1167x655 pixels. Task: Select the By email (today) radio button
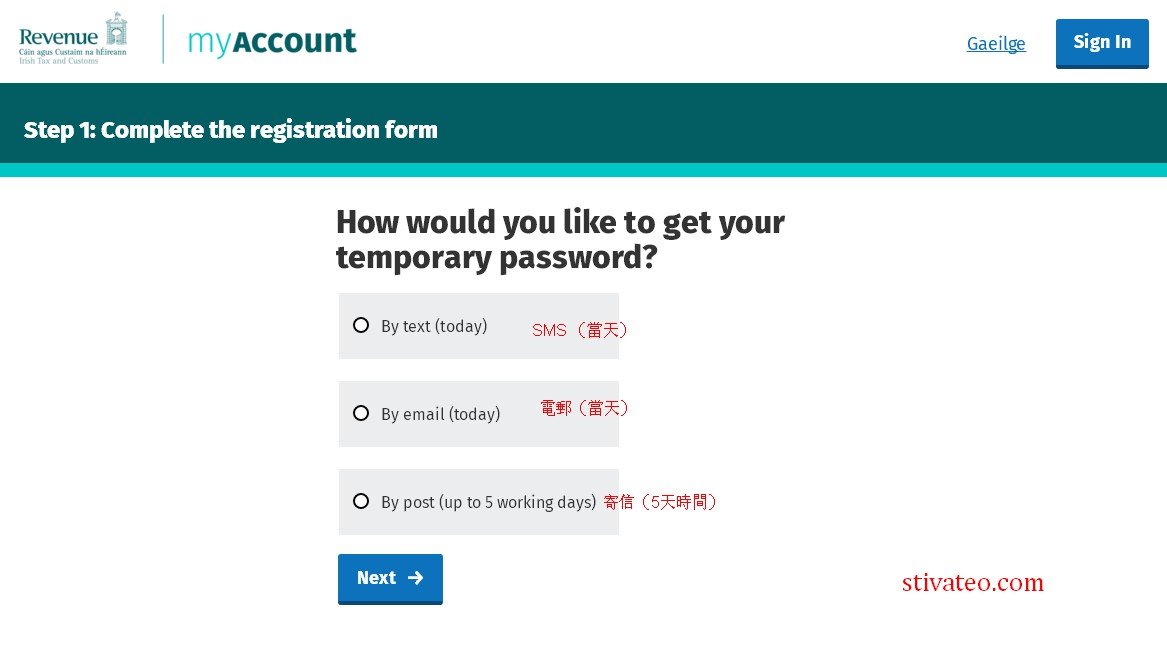click(x=361, y=413)
